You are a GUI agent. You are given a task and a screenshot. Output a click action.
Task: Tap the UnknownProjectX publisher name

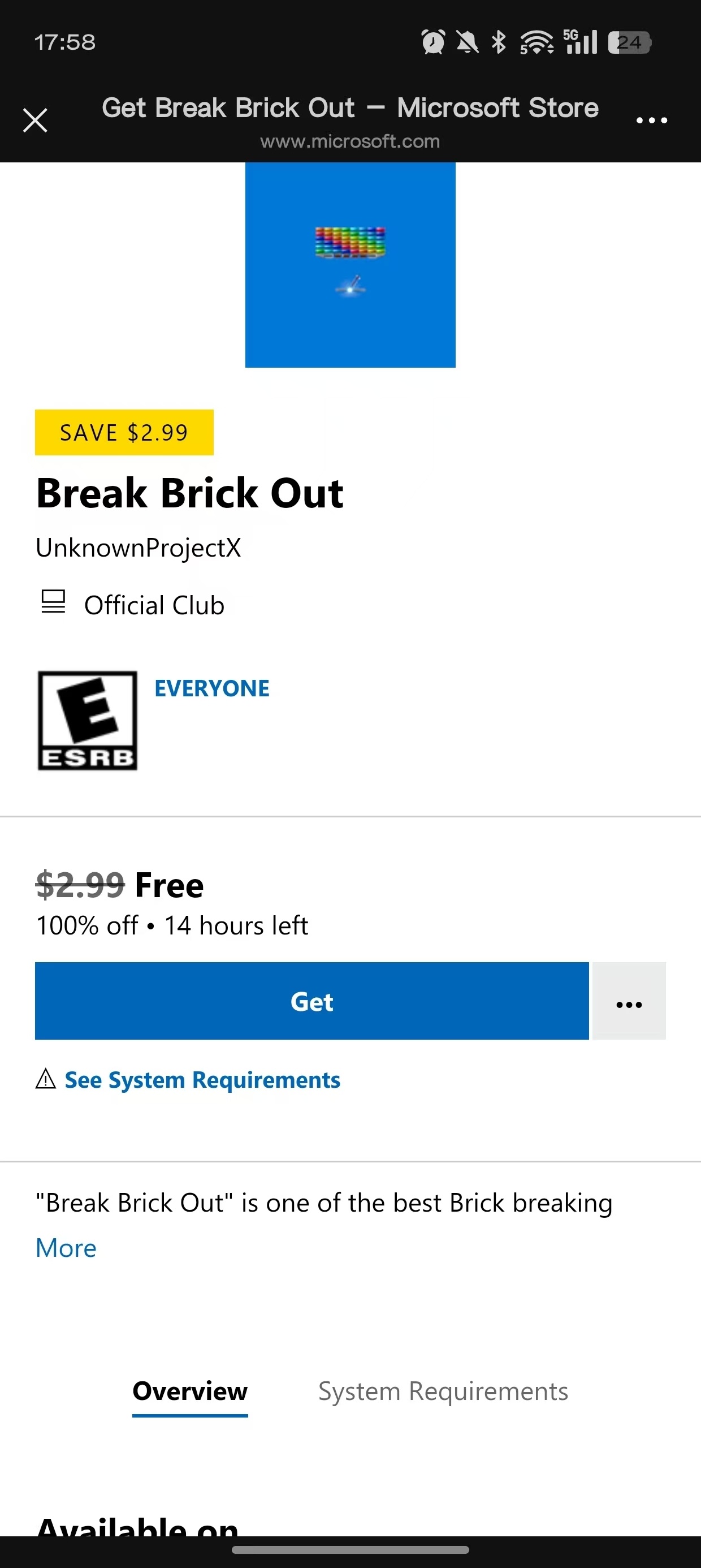point(139,548)
